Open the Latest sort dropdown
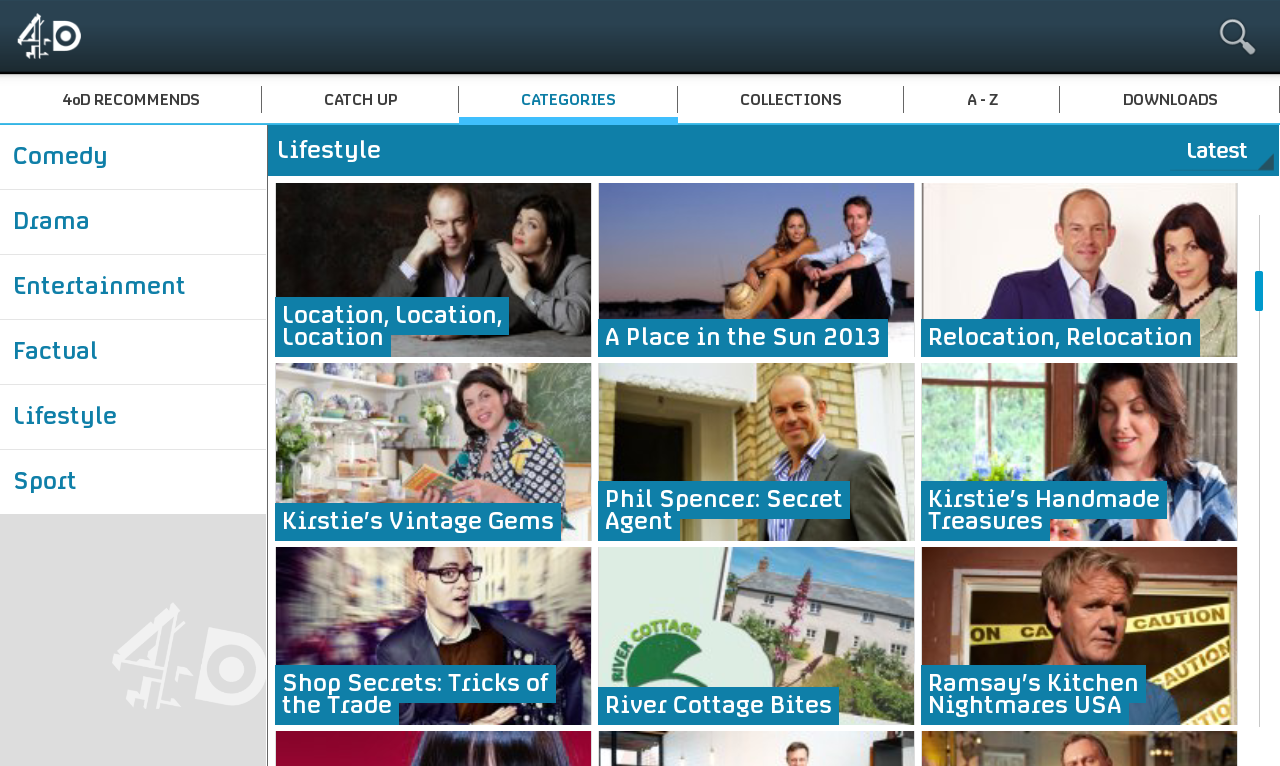The height and width of the screenshot is (766, 1280). tap(1223, 151)
